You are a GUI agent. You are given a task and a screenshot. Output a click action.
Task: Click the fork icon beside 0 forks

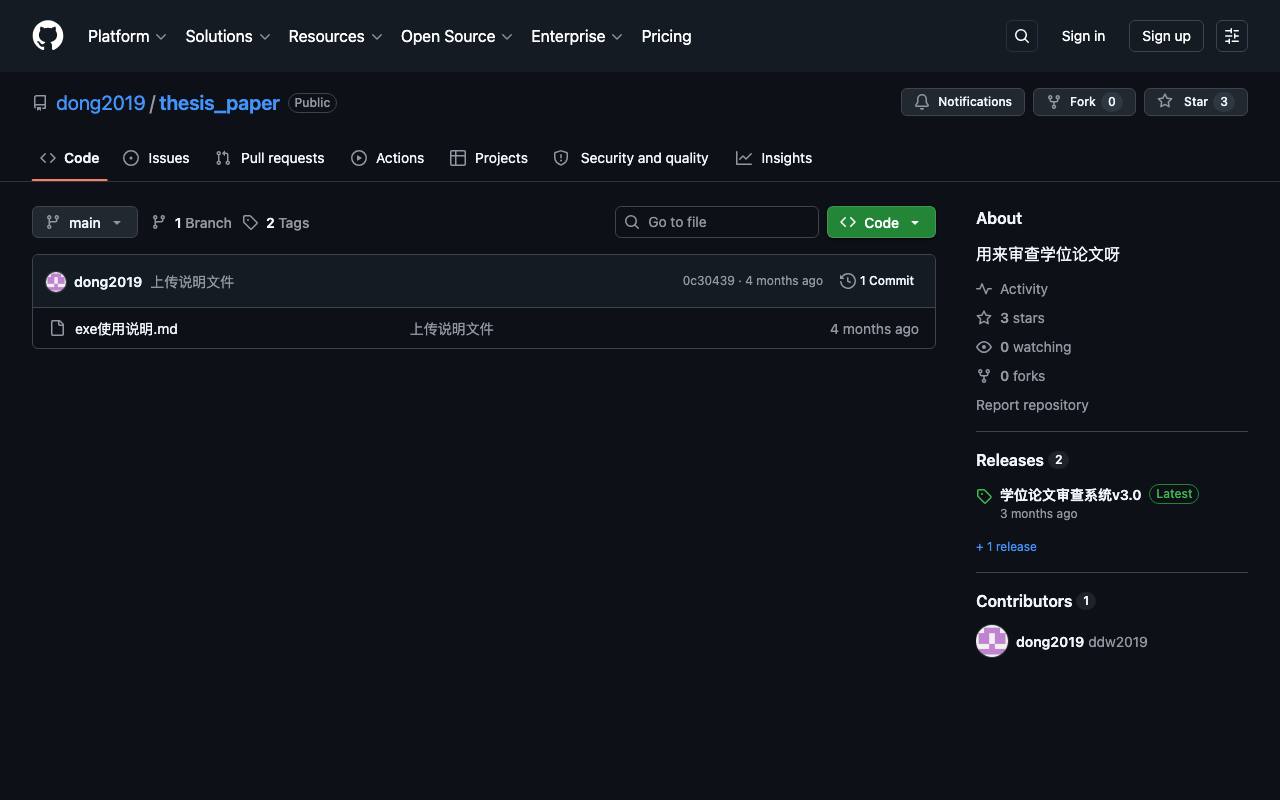click(984, 376)
